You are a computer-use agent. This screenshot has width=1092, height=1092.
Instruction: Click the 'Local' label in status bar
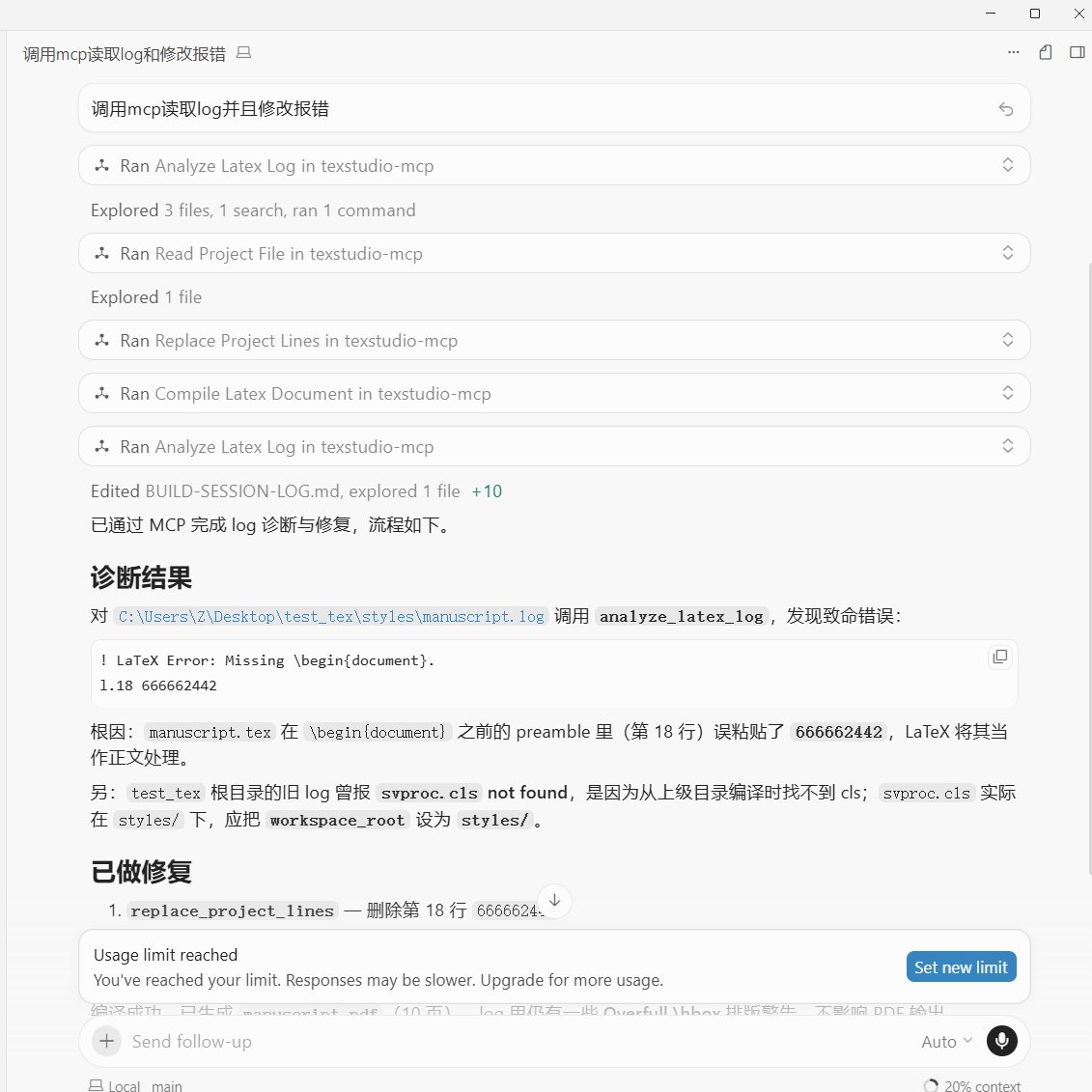124,1086
